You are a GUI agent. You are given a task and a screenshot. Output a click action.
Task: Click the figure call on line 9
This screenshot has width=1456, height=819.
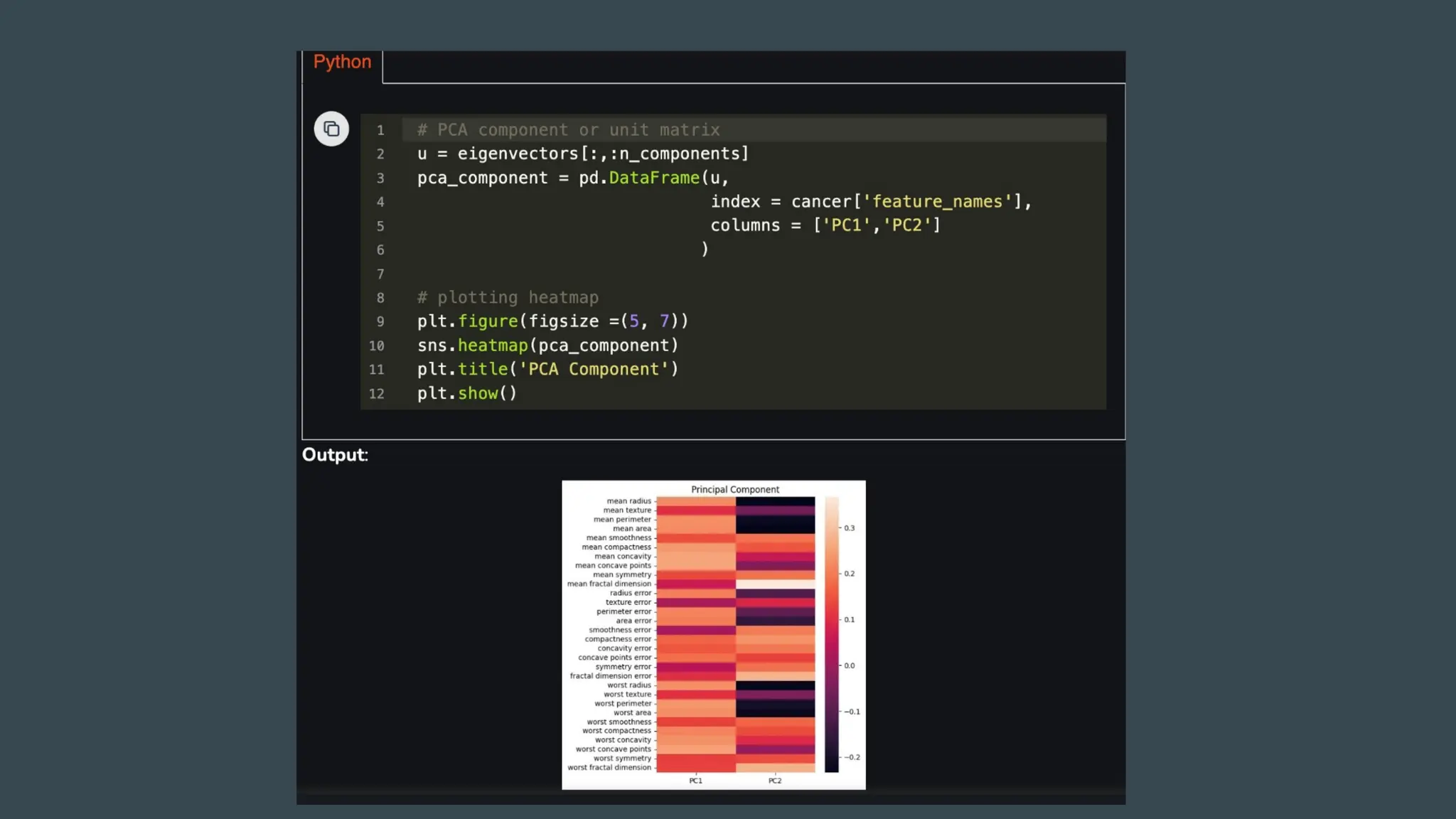[488, 321]
